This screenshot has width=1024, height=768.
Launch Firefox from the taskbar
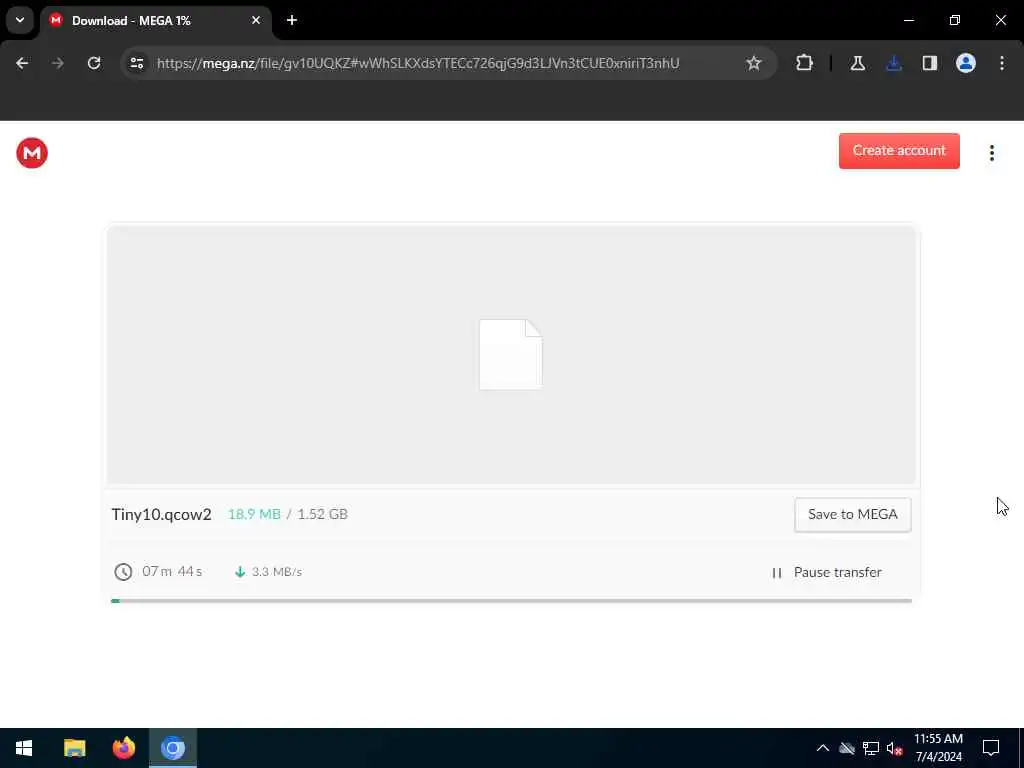point(123,748)
